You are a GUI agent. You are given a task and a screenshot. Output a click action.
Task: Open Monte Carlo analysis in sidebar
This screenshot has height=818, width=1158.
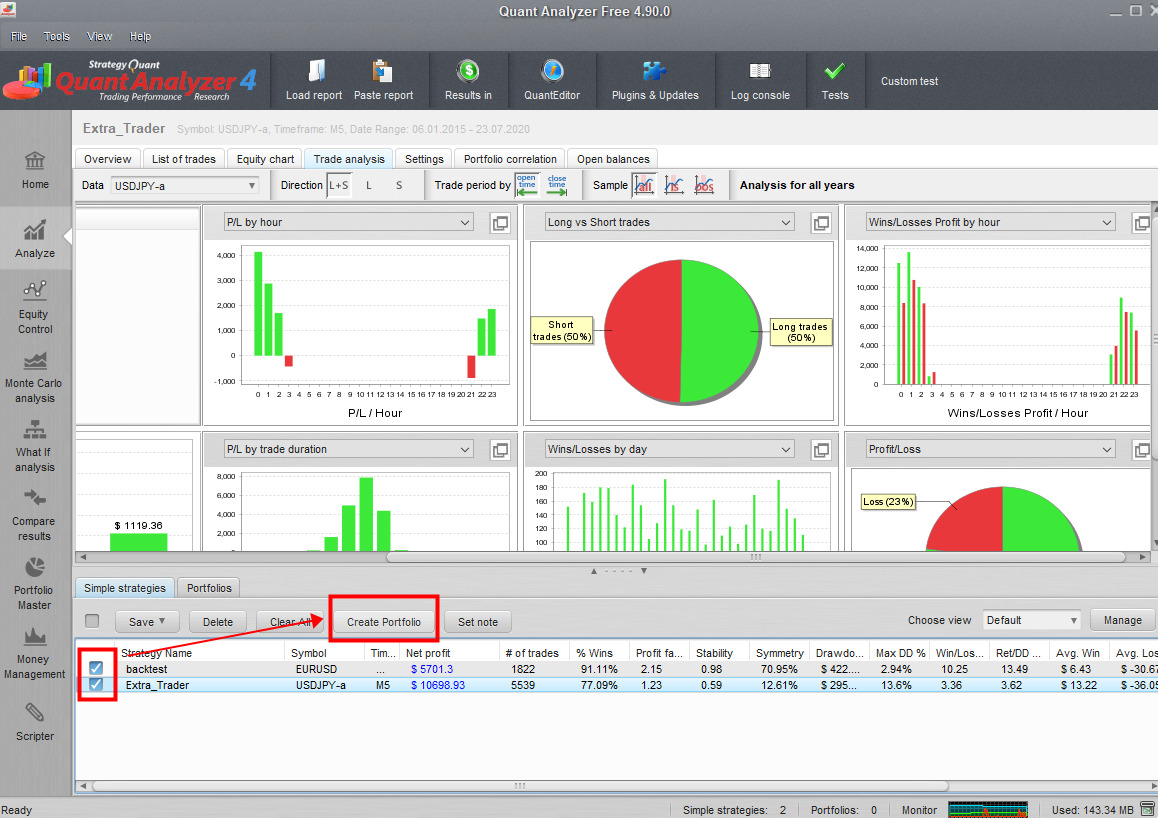[x=35, y=376]
